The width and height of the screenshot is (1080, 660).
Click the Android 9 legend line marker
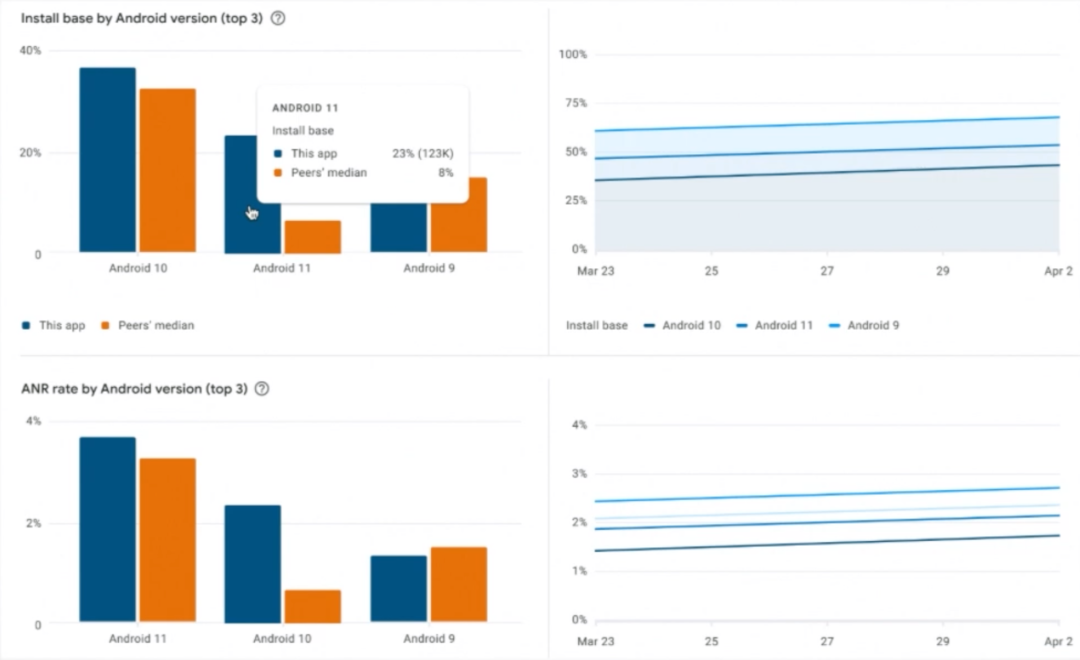coord(834,325)
